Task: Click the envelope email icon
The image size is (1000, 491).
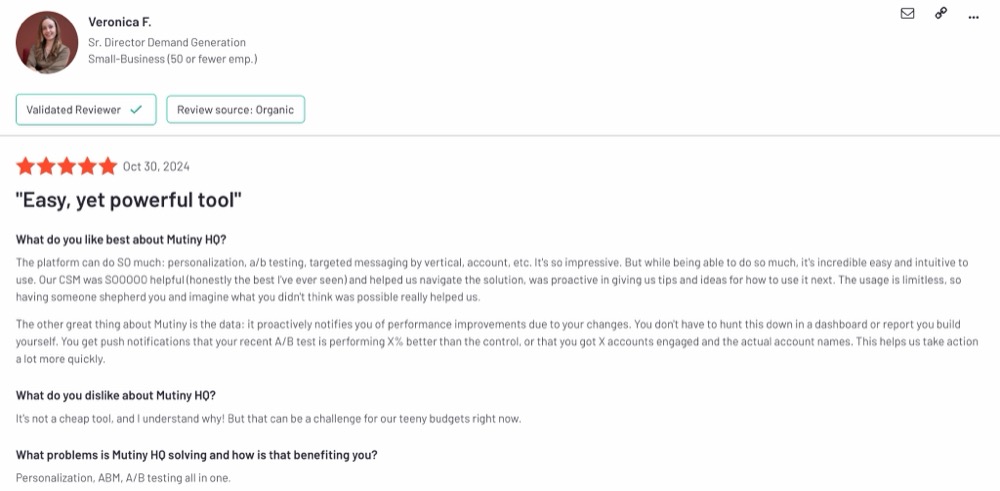Action: [x=907, y=13]
